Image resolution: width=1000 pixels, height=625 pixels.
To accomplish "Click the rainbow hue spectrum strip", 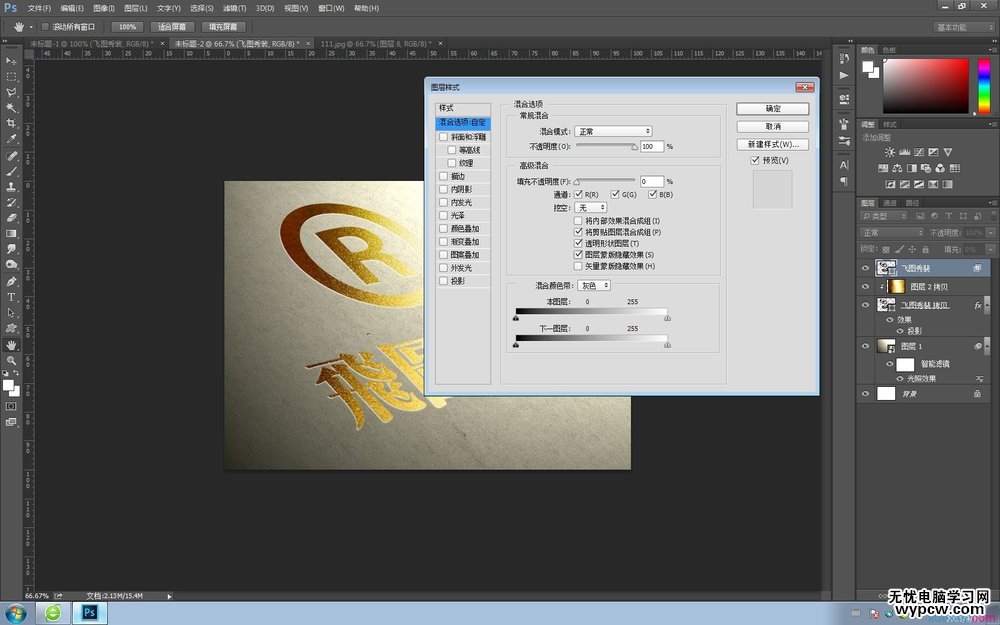I will 984,86.
